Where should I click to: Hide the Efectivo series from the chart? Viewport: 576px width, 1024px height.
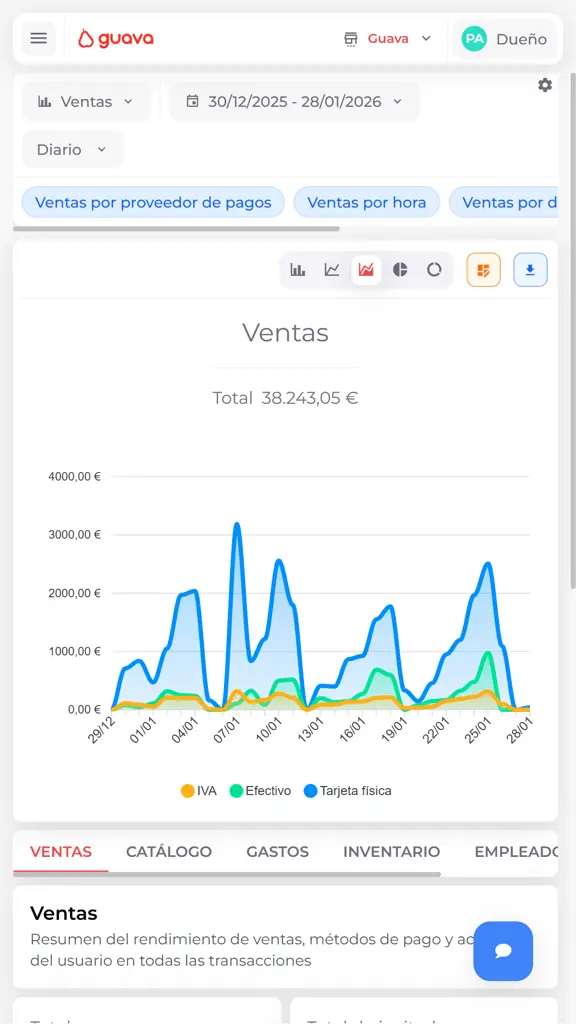pos(261,790)
